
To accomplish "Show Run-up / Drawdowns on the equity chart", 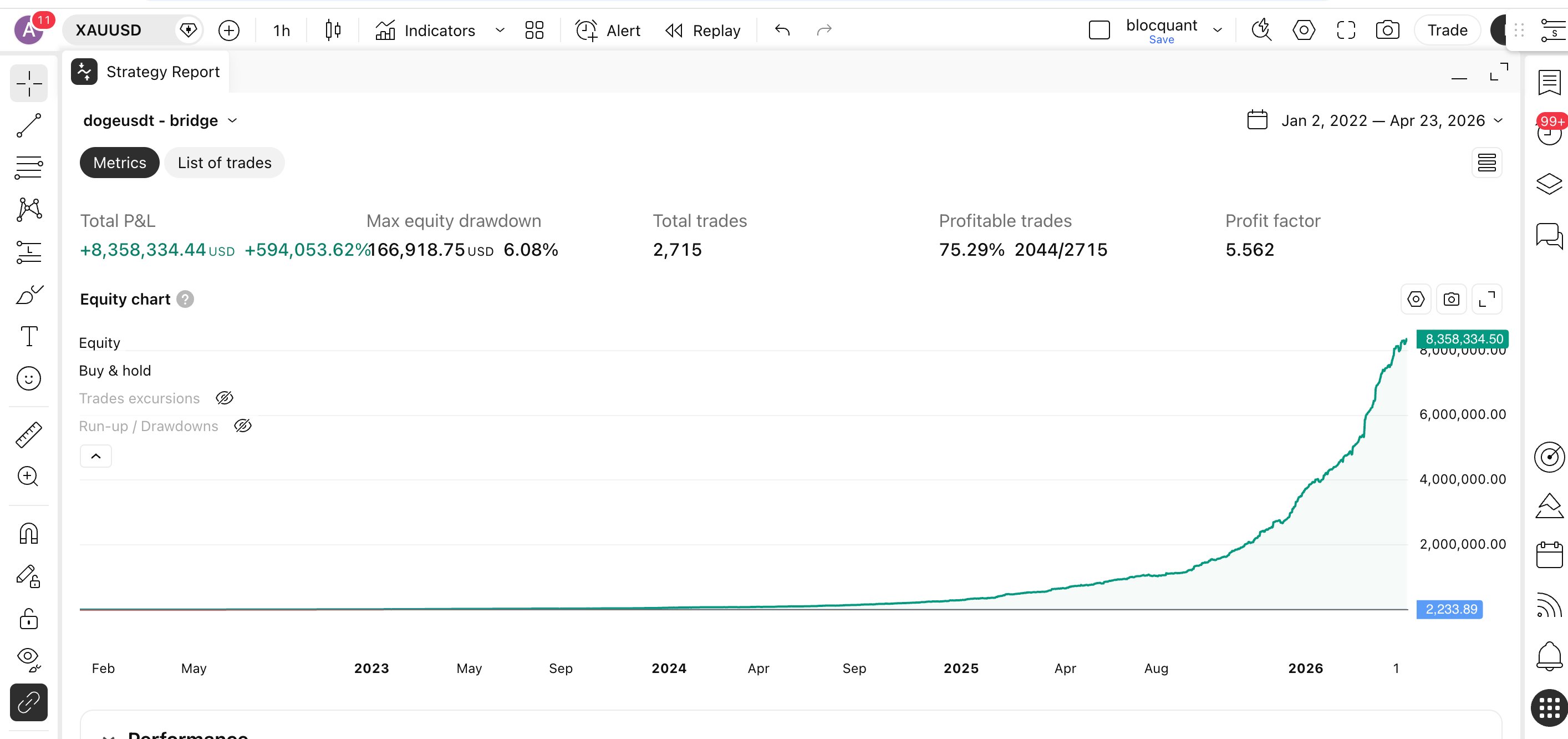I will point(242,425).
